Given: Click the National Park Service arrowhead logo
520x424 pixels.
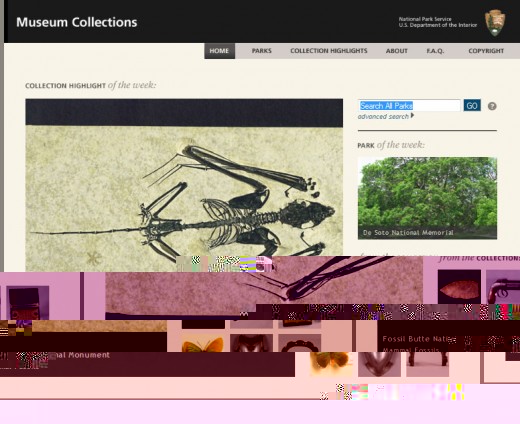Looking at the screenshot, I should [495, 23].
